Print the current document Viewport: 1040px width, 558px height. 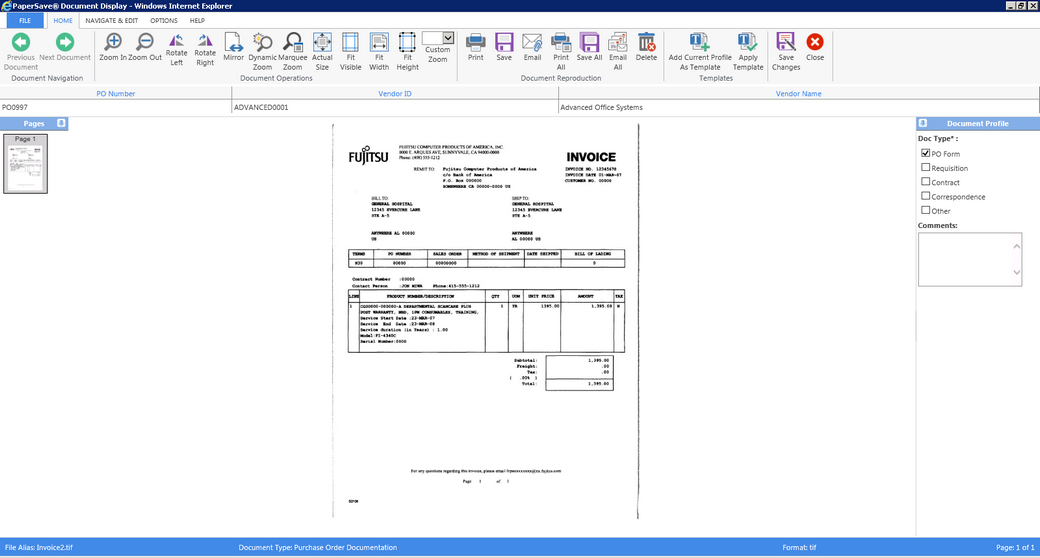476,42
